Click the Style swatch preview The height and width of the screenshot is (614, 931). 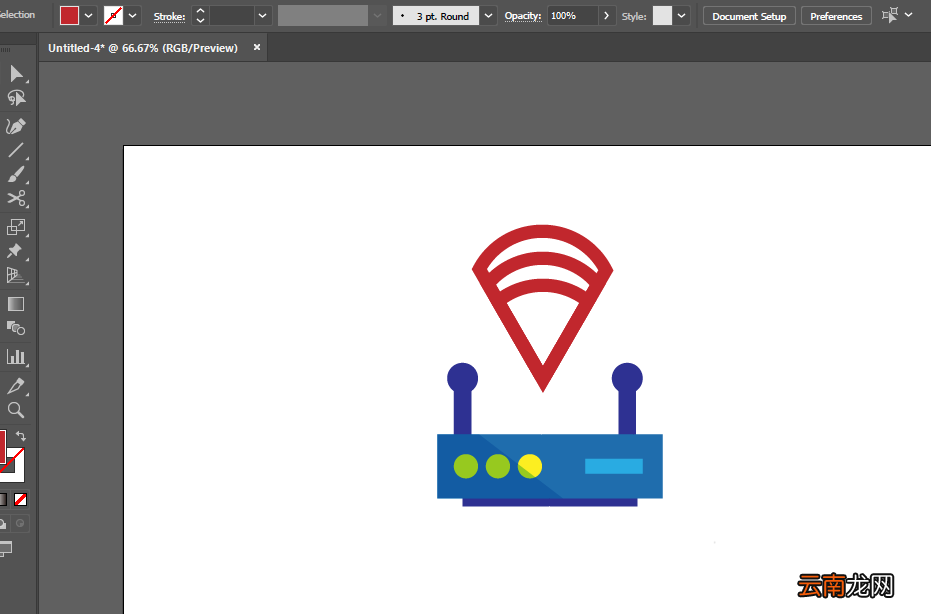pyautogui.click(x=663, y=16)
